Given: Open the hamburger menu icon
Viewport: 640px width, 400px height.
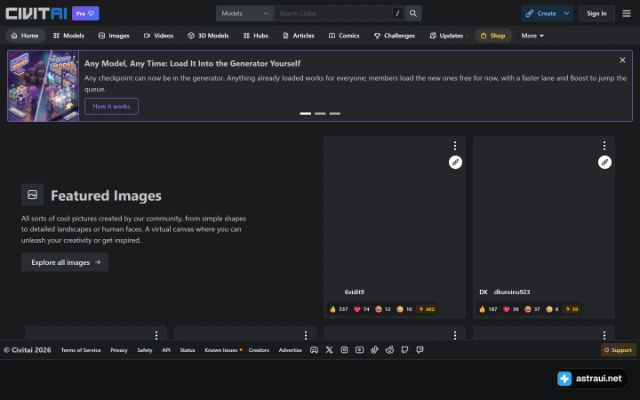Looking at the screenshot, I should pyautogui.click(x=627, y=13).
